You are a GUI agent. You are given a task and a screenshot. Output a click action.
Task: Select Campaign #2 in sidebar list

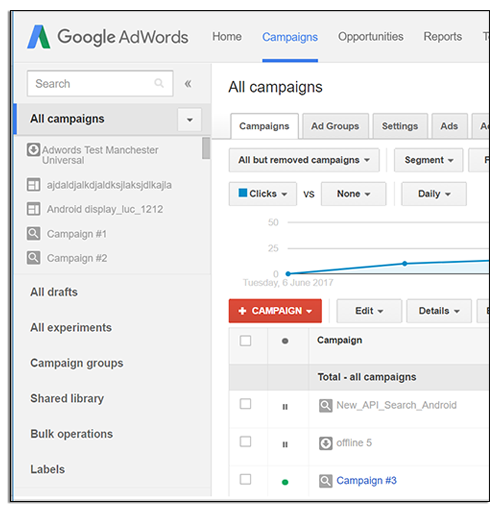pos(77,258)
